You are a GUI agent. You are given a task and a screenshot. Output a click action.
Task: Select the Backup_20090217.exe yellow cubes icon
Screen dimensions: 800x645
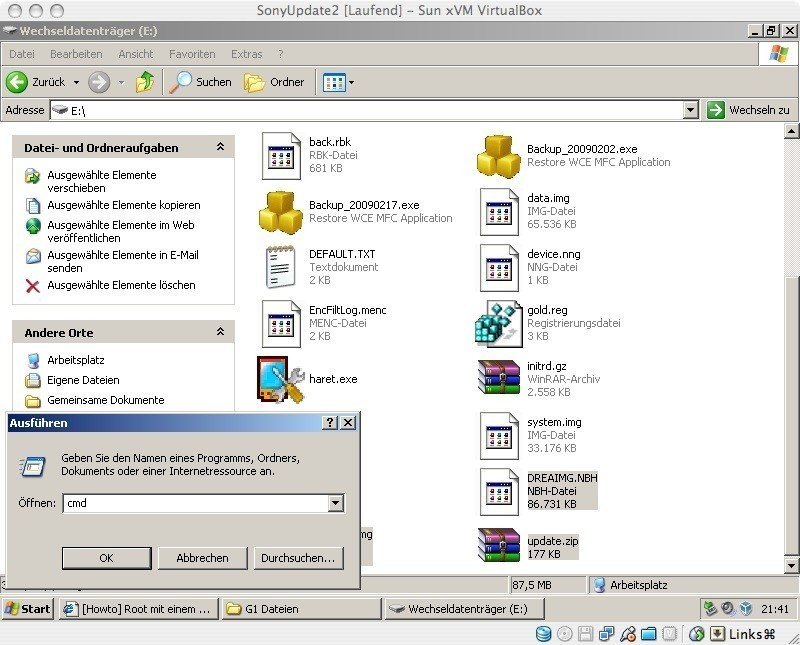click(281, 212)
